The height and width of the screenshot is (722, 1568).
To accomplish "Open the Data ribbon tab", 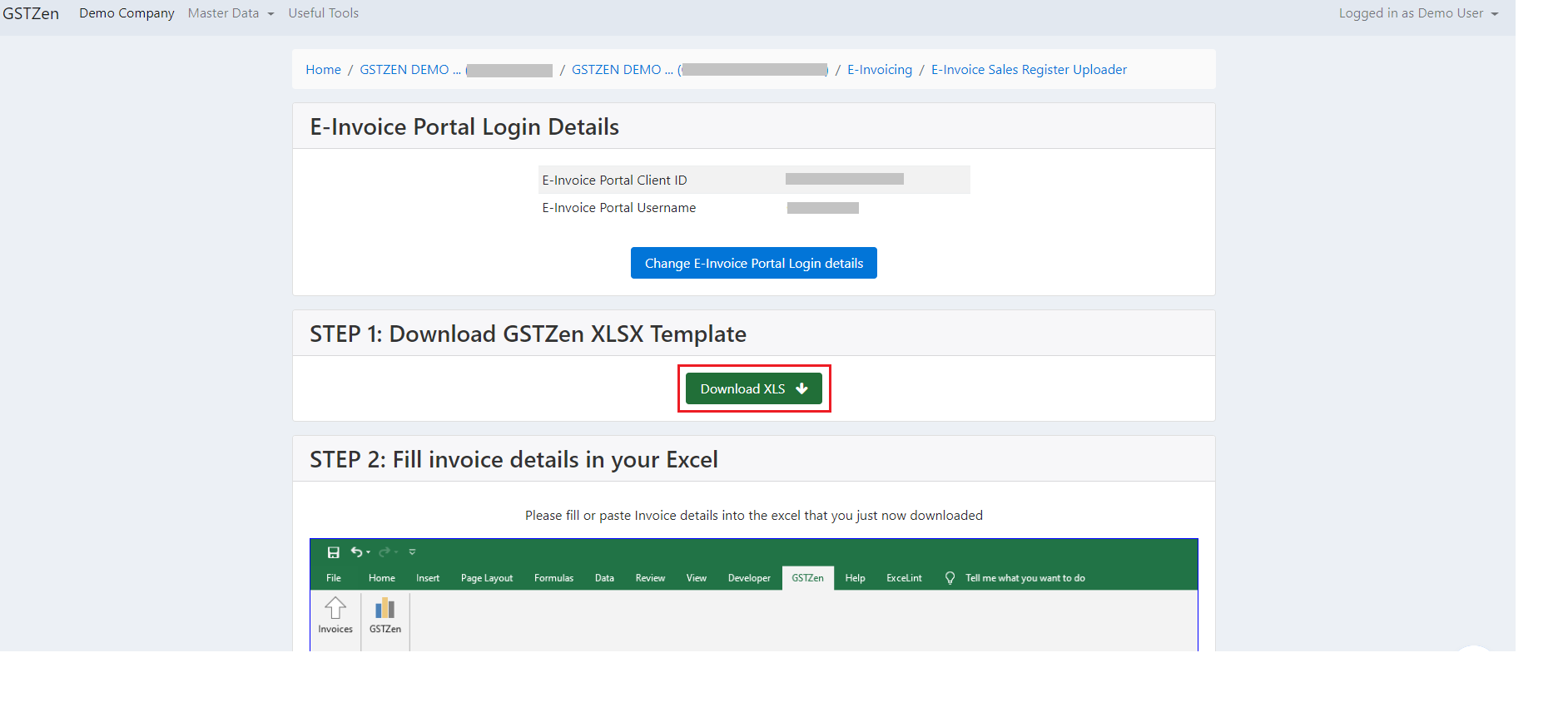I will point(604,578).
